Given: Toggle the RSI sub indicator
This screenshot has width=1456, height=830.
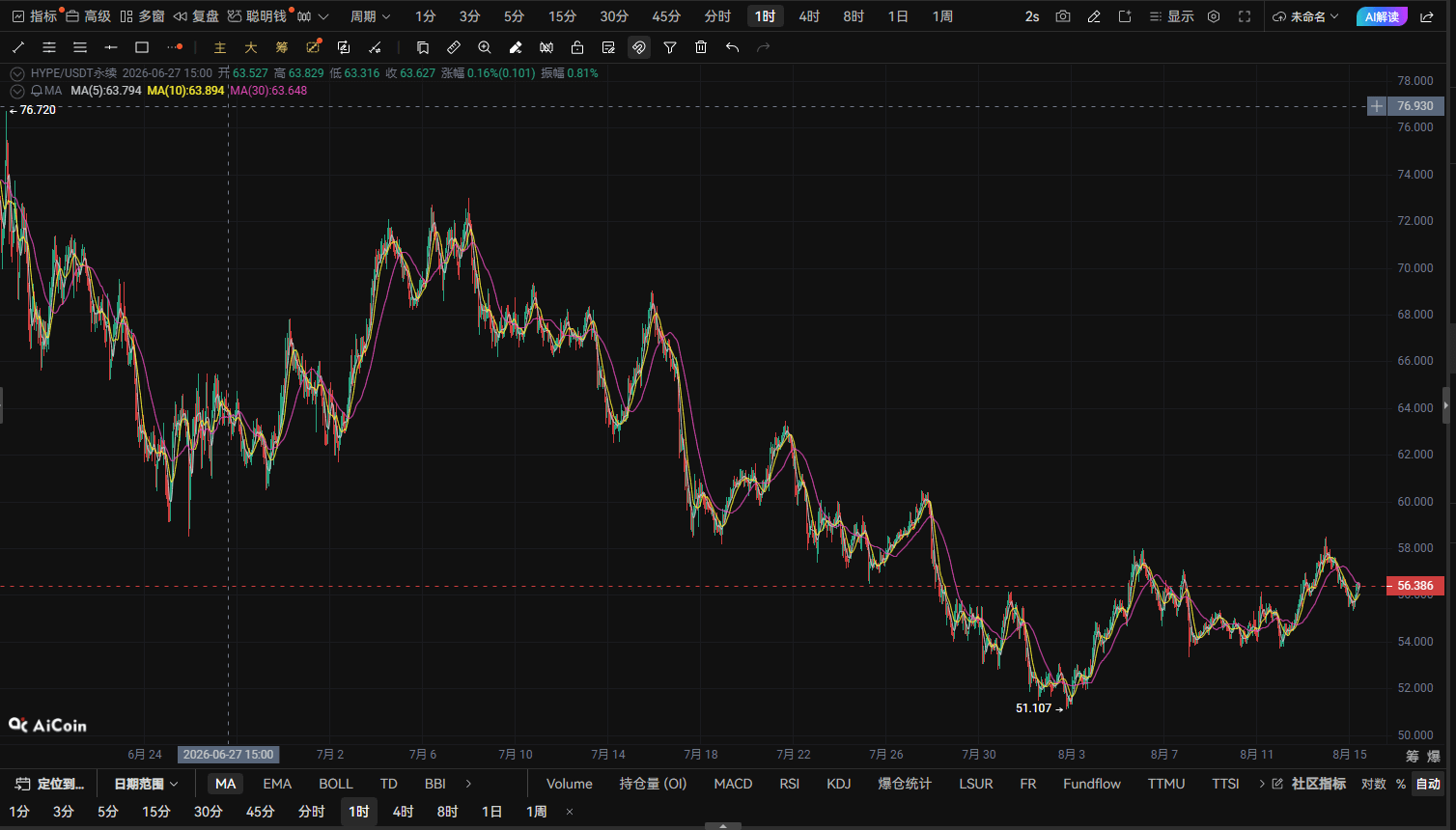Looking at the screenshot, I should pyautogui.click(x=790, y=784).
